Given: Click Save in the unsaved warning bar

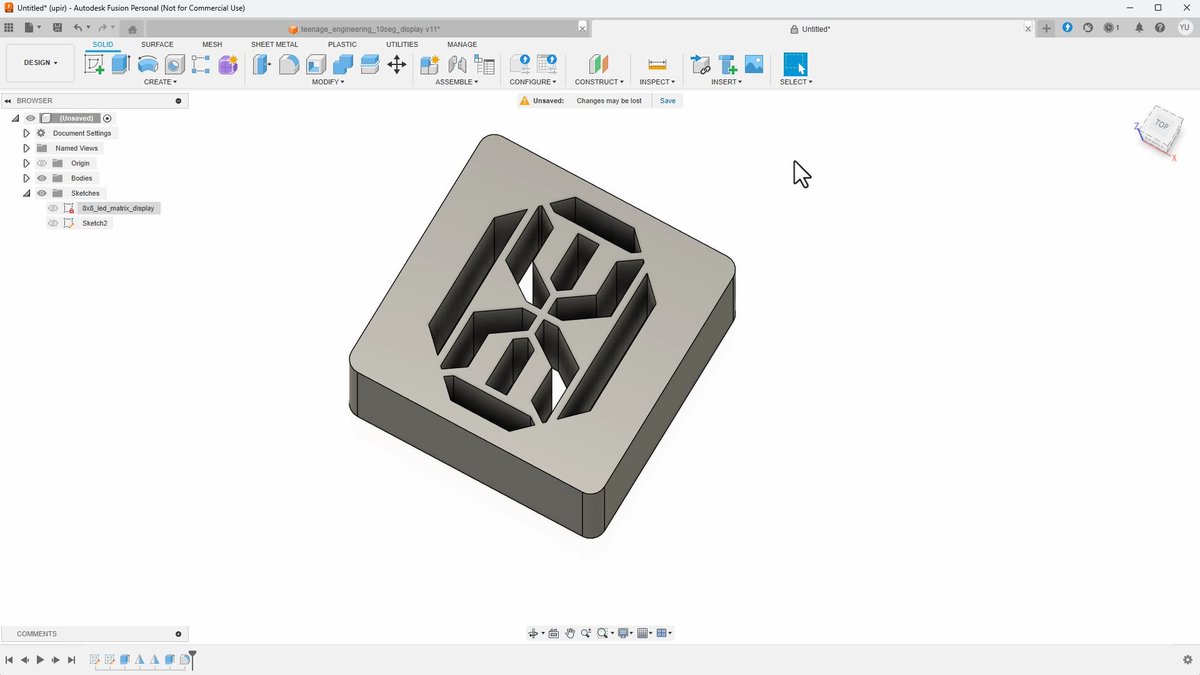Looking at the screenshot, I should pos(667,101).
